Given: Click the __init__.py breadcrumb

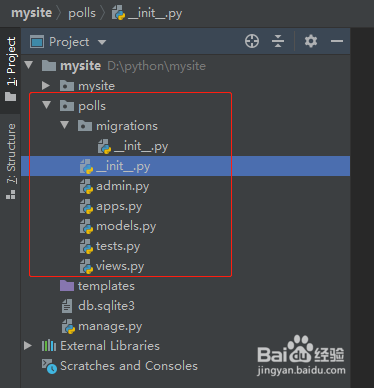Looking at the screenshot, I should click(x=155, y=14).
